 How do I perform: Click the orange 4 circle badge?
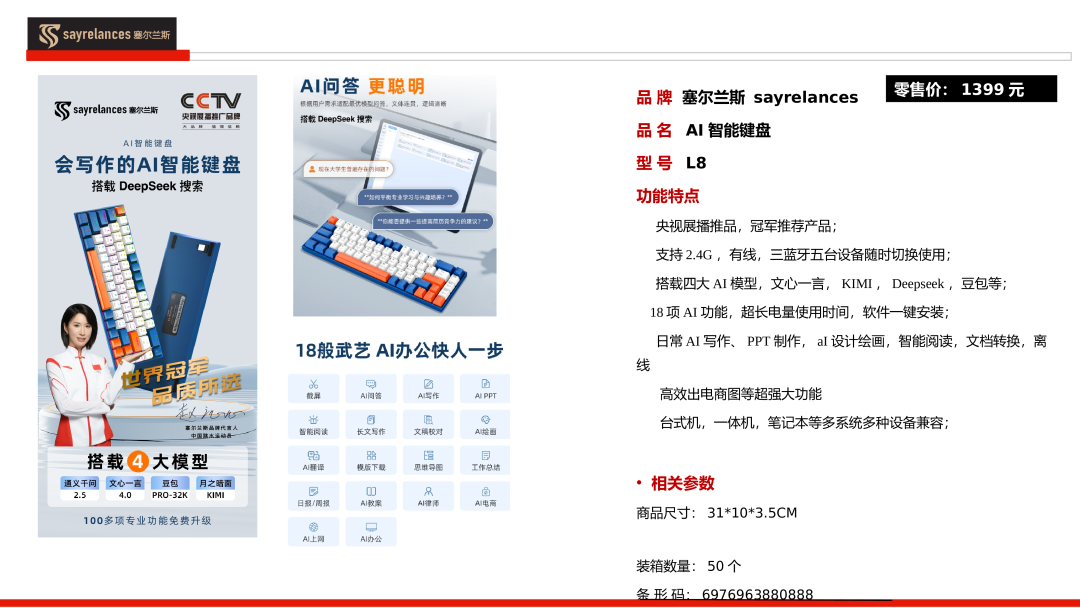click(138, 461)
